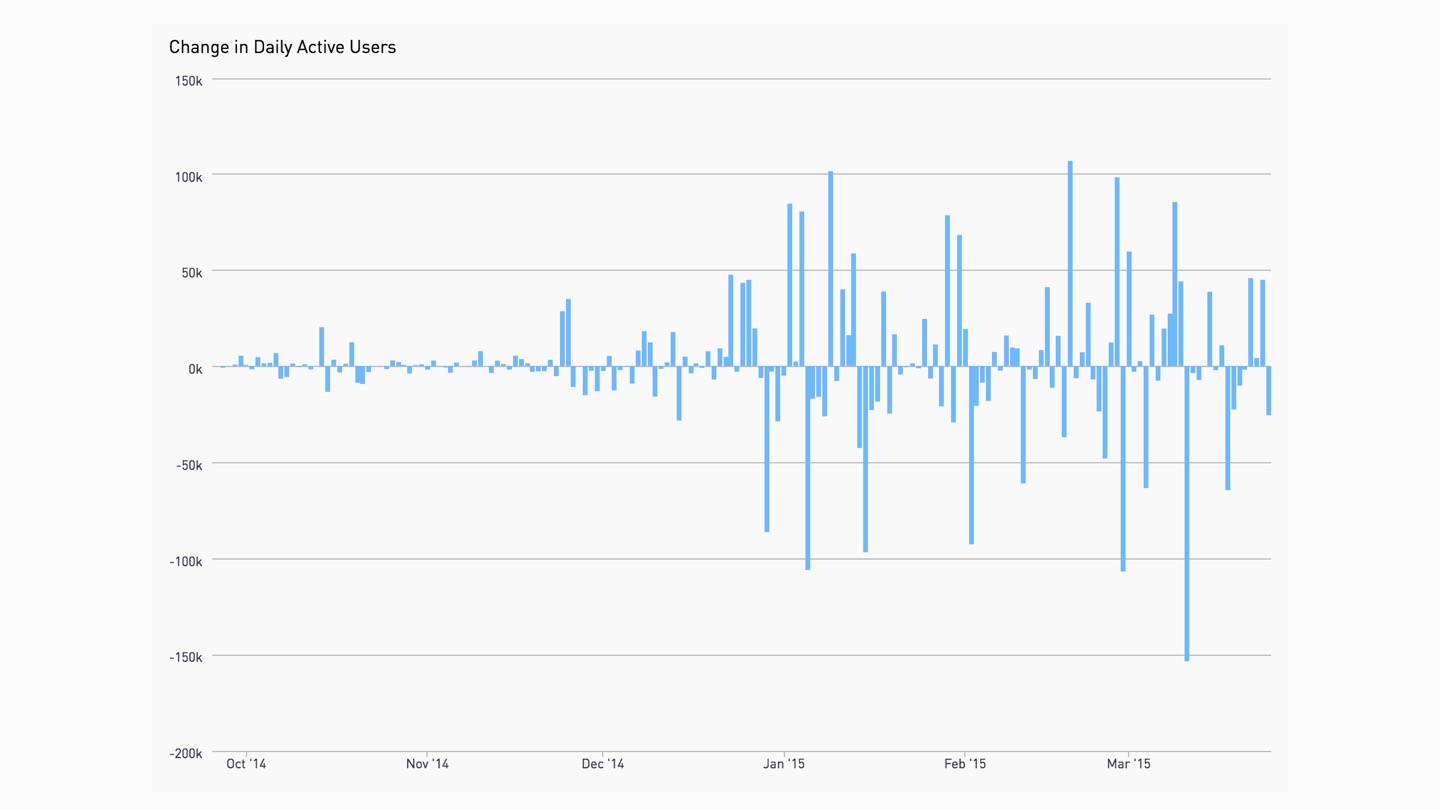Click the Dec '14 x-axis label
This screenshot has width=1440, height=810.
click(x=603, y=764)
